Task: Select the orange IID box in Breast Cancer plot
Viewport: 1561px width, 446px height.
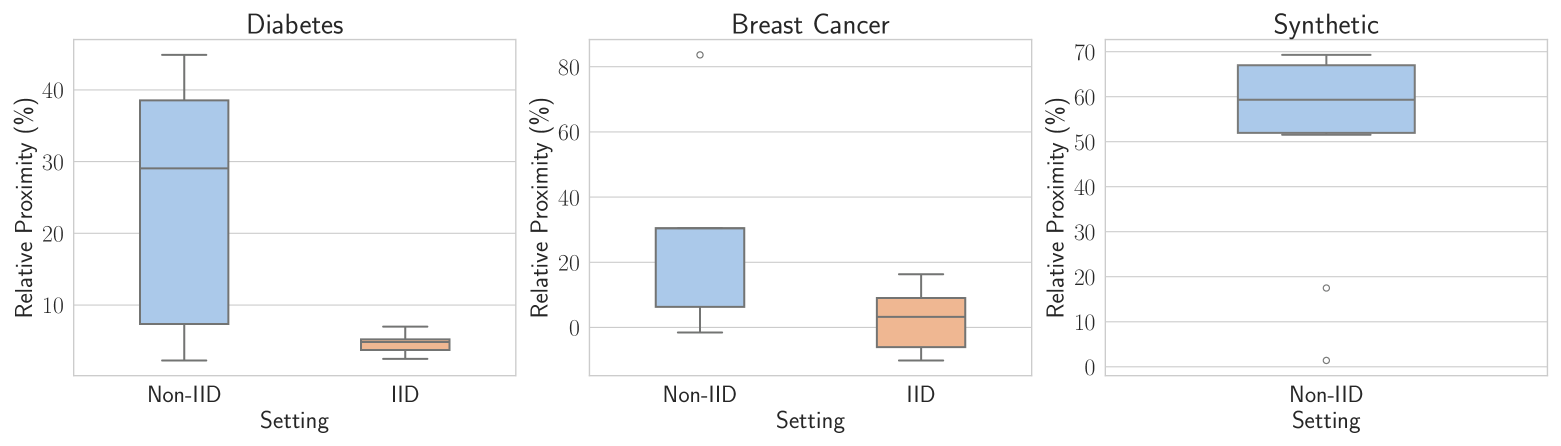Action: [x=921, y=322]
